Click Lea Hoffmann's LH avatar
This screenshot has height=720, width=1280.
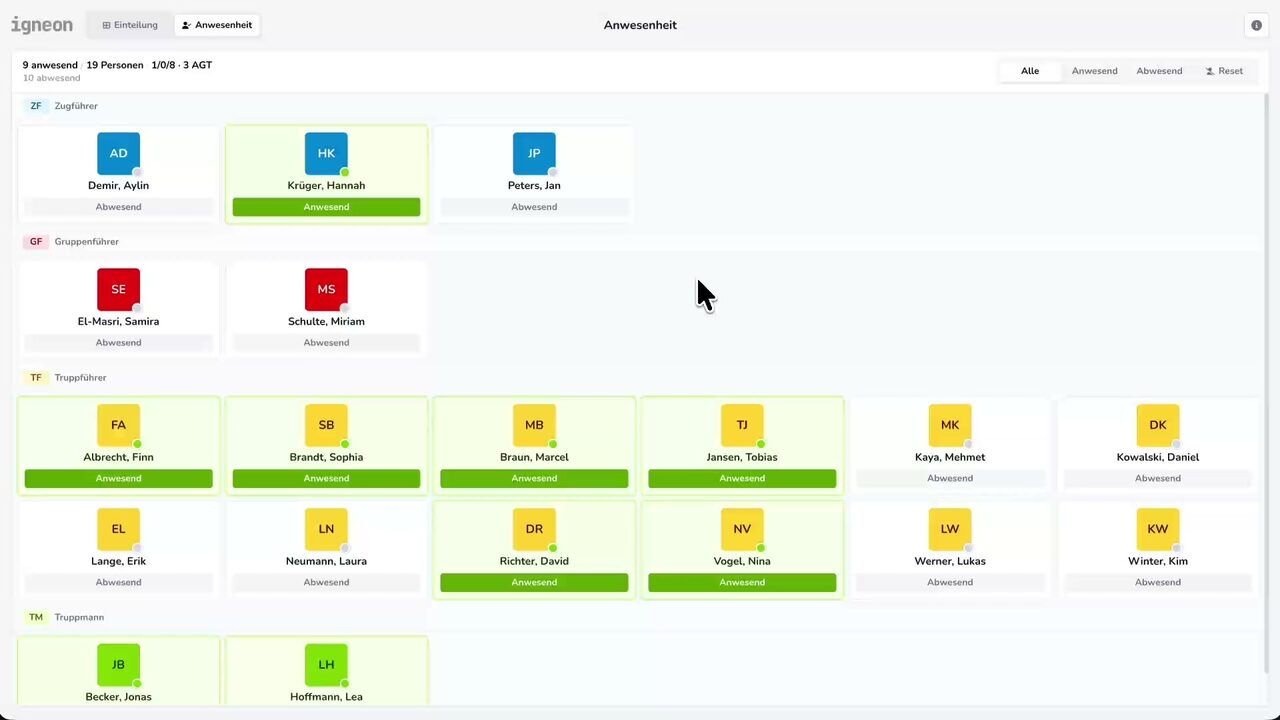coord(326,665)
